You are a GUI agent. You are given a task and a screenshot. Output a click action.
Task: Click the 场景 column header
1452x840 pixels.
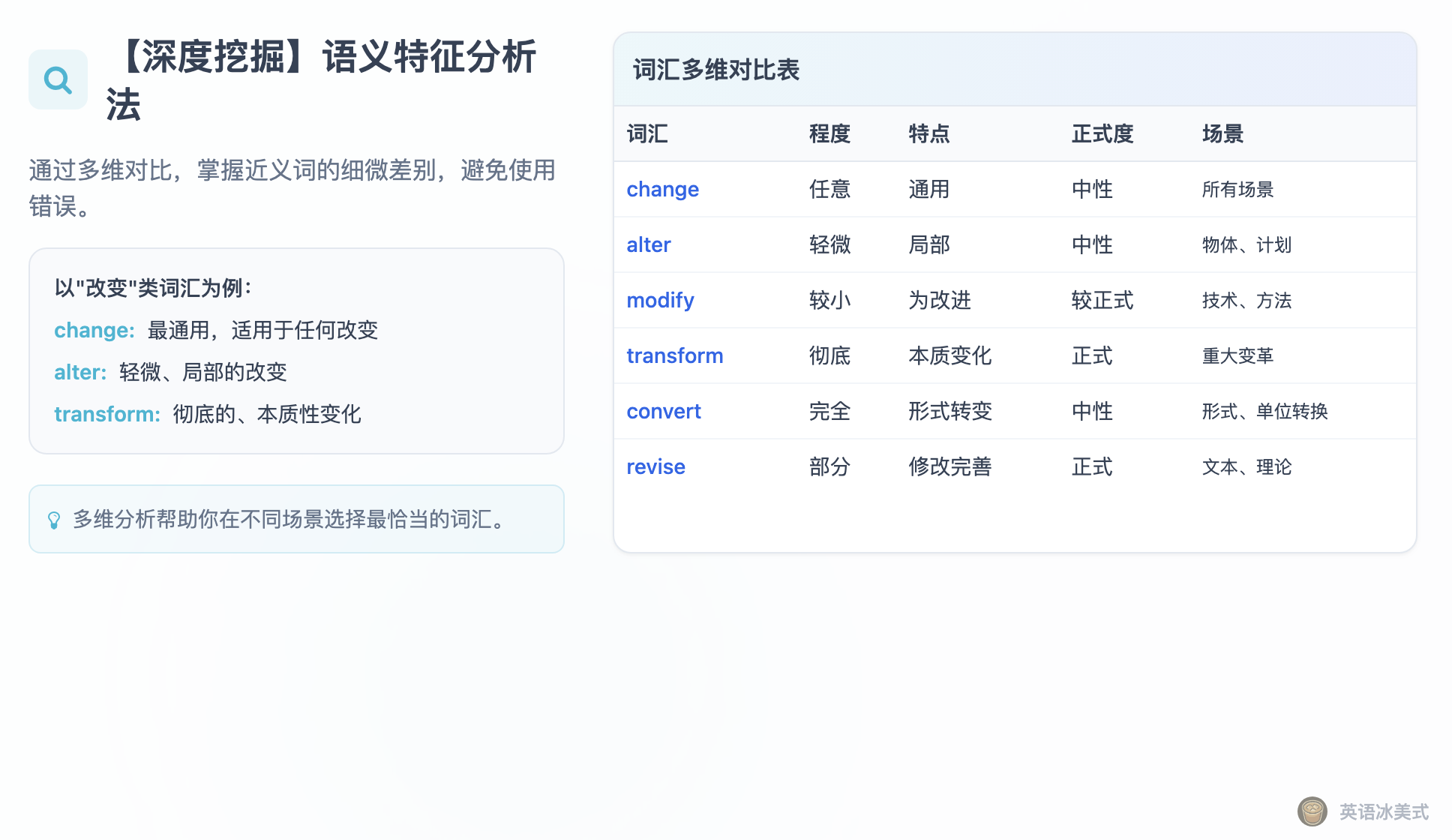(1222, 133)
